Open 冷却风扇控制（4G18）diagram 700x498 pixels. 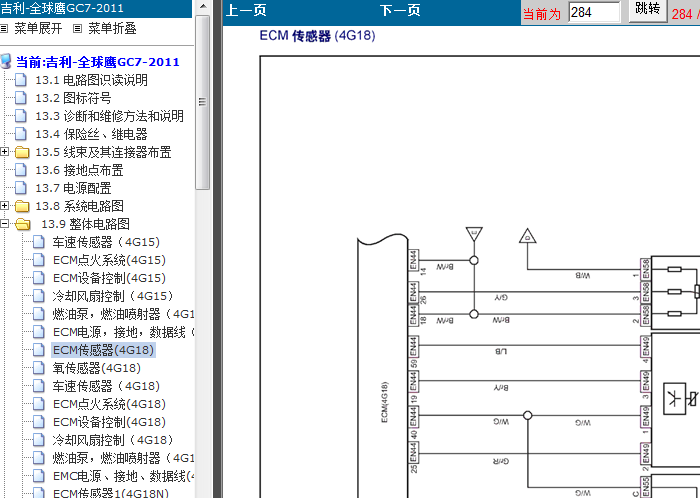112,440
